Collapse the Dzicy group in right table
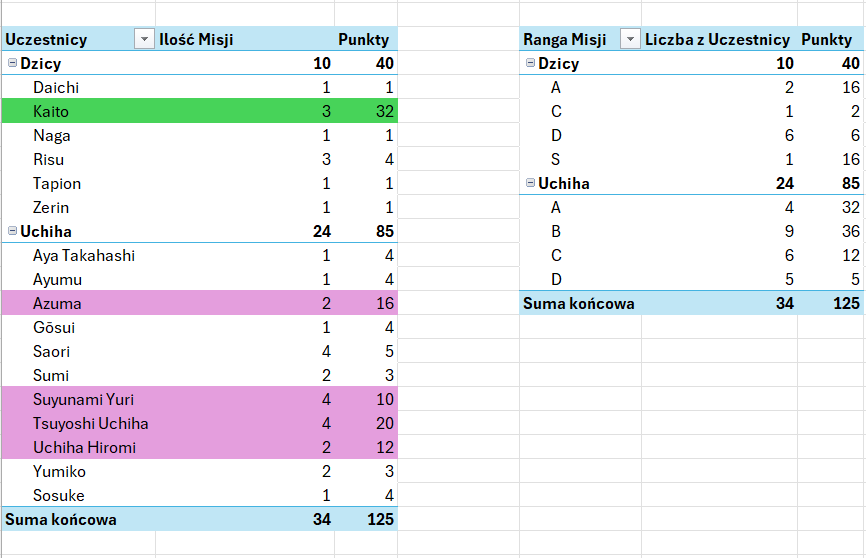Viewport: 866px width, 558px height. coord(530,63)
